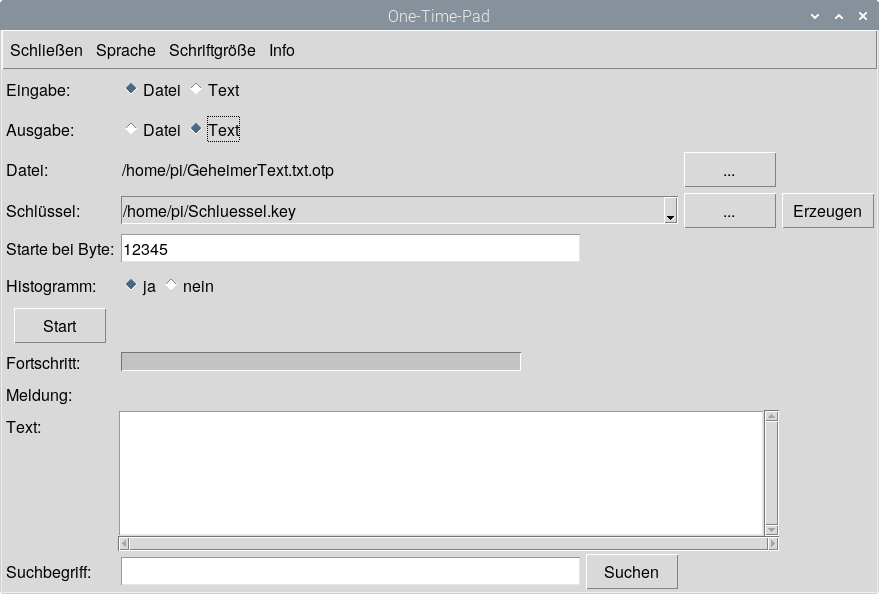This screenshot has height=594, width=879.
Task: Select Datei radio button for Eingabe
Action: pos(131,89)
